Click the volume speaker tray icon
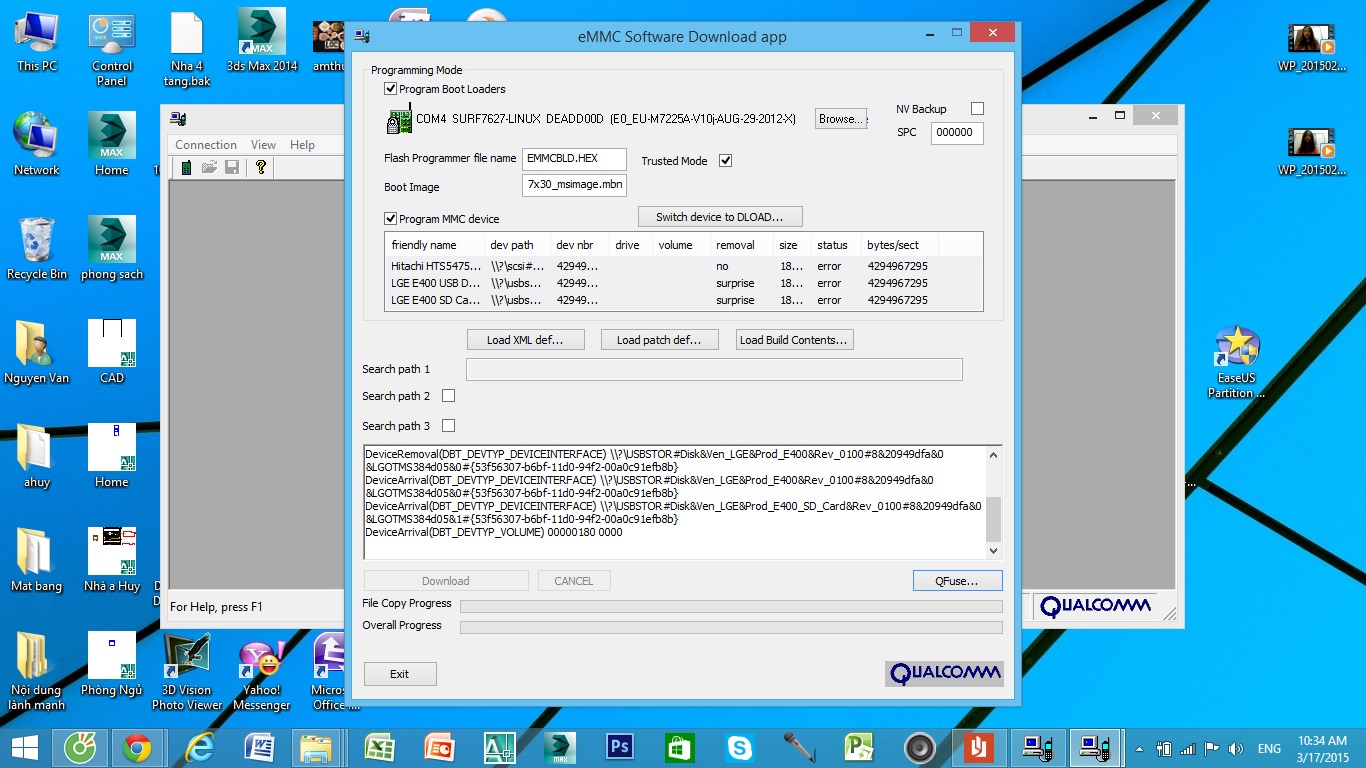This screenshot has height=768, width=1366. [1236, 748]
